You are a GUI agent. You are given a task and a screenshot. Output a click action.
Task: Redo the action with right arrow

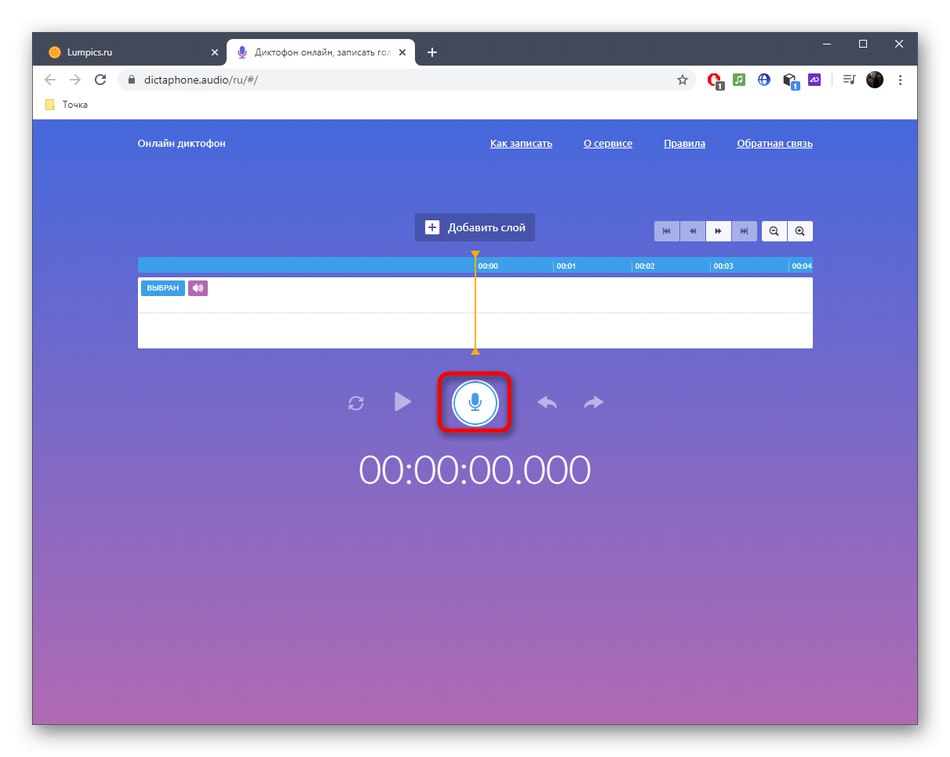click(594, 402)
